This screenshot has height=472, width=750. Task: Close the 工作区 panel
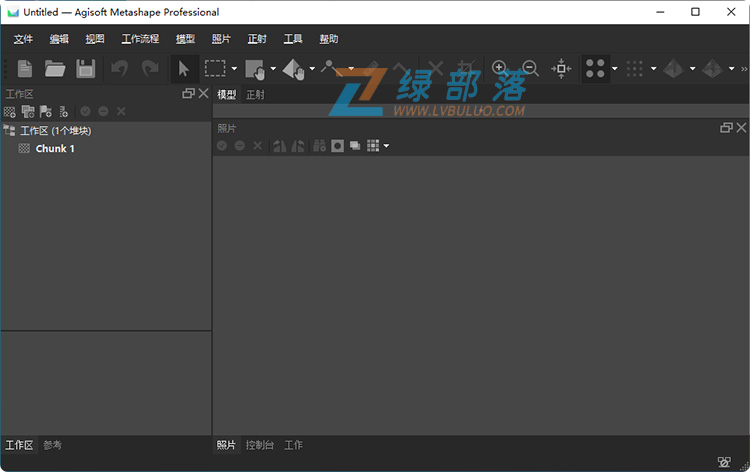click(204, 93)
